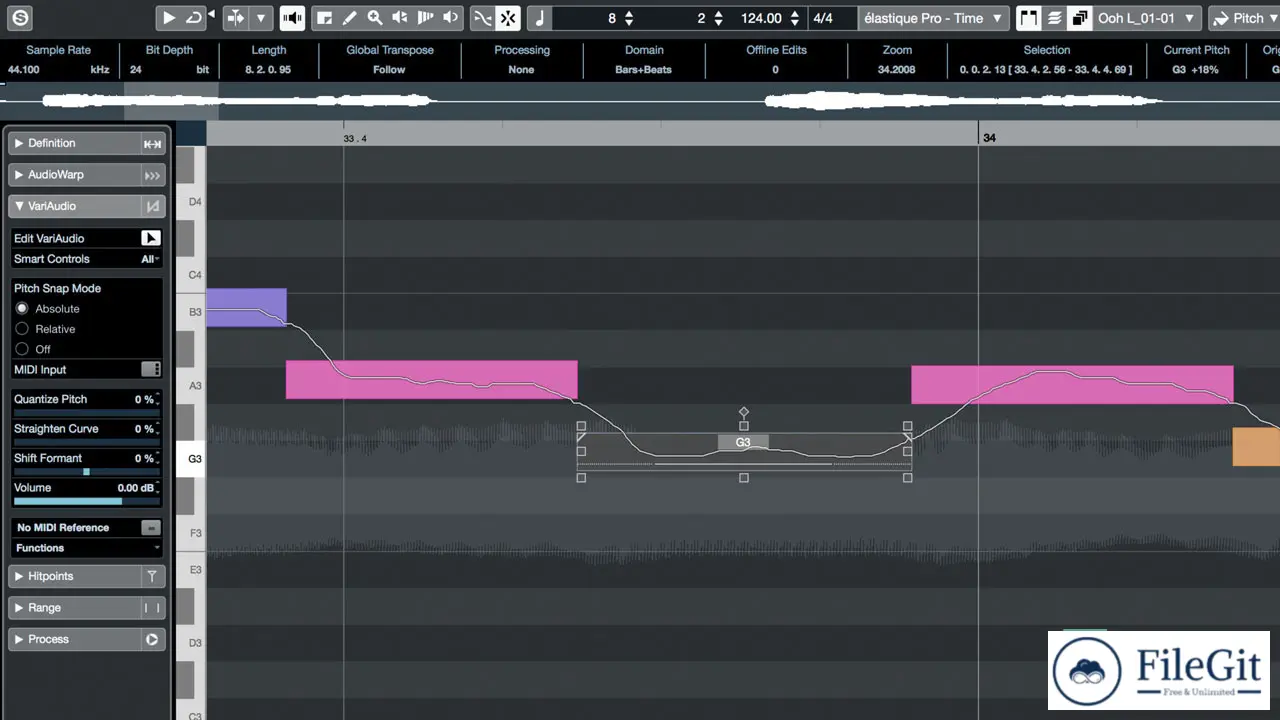Select the Range Selection tool
Viewport: 1280px width, 720px height.
click(324, 17)
